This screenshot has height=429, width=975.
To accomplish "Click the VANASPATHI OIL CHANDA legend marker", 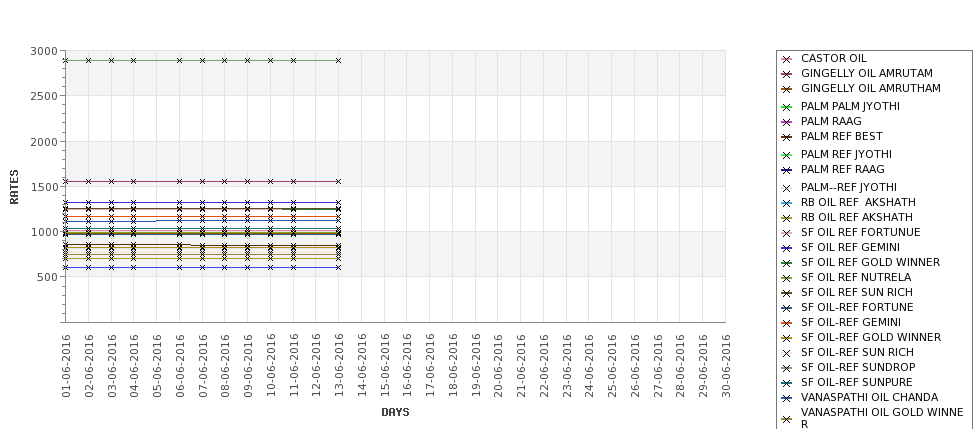I will click(786, 398).
